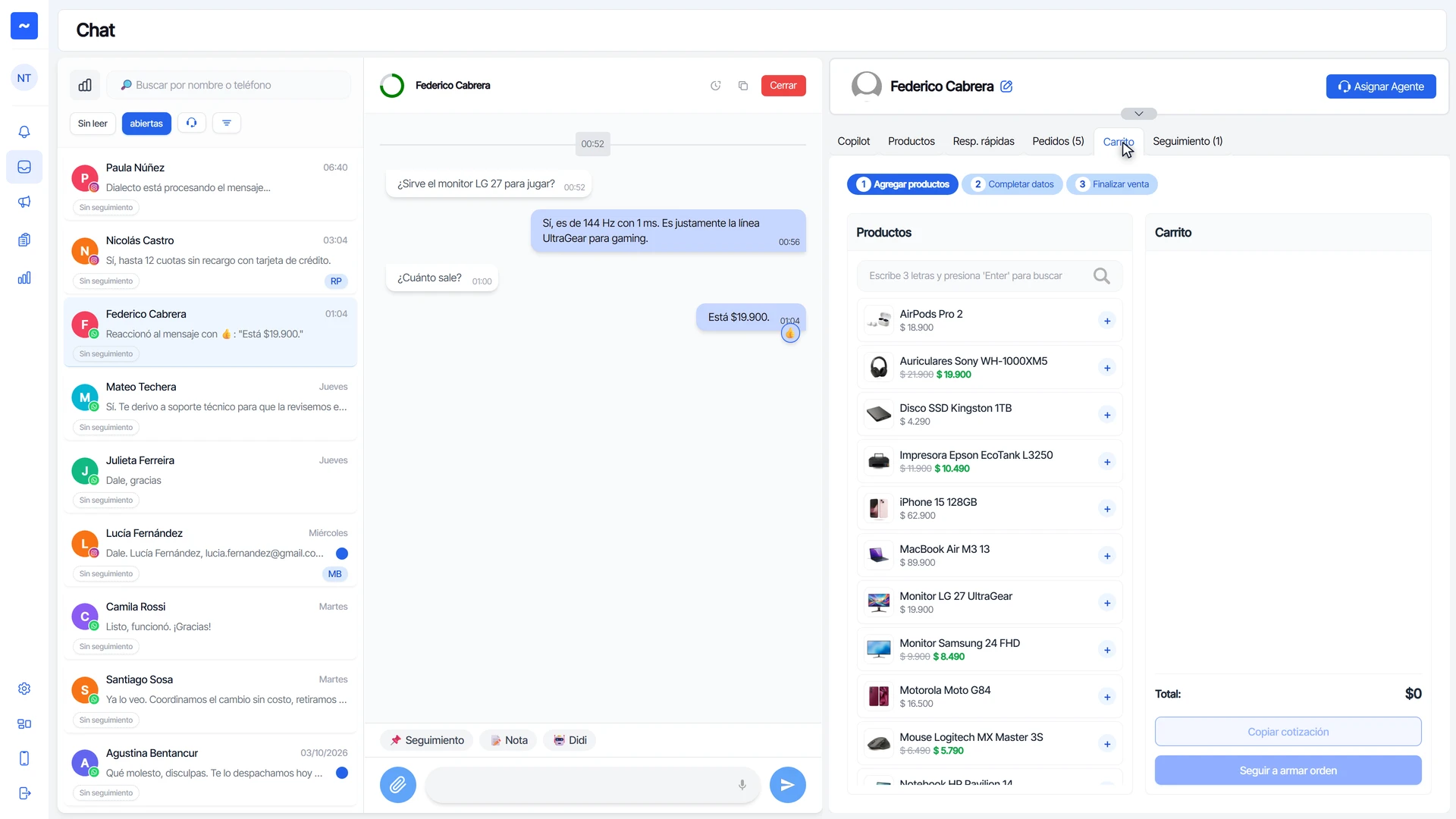The image size is (1456, 819).
Task: Go to step 3 Finalizar venta
Action: coord(1112,184)
